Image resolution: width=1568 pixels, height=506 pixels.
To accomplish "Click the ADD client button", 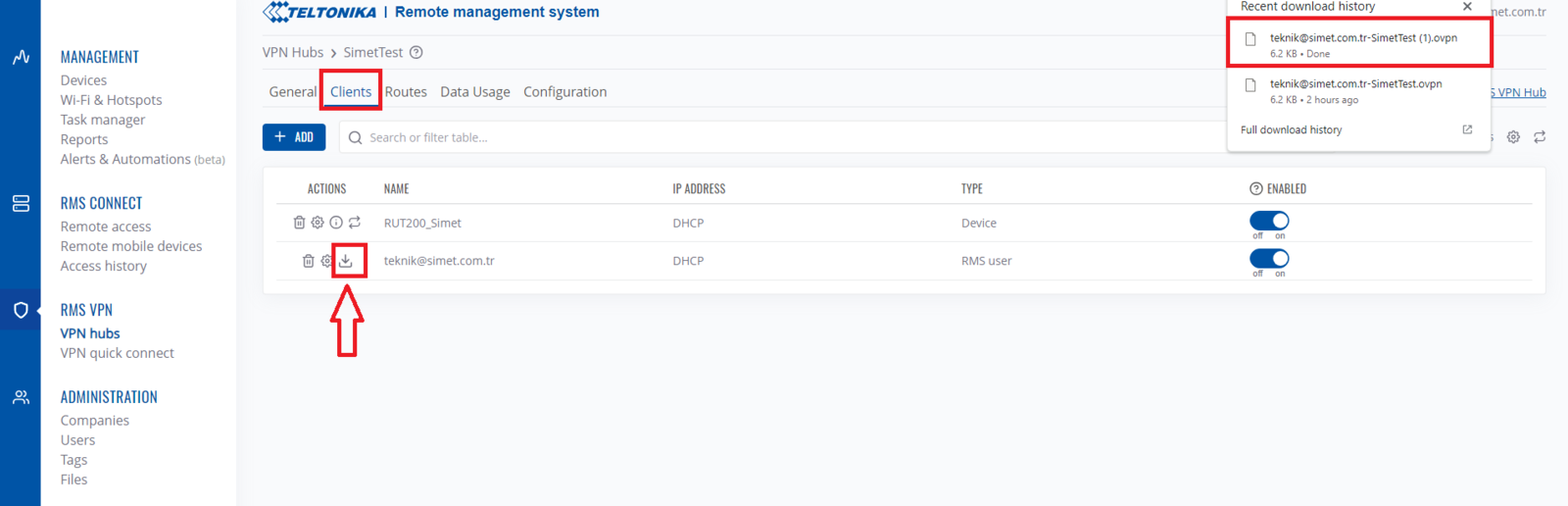I will click(294, 137).
